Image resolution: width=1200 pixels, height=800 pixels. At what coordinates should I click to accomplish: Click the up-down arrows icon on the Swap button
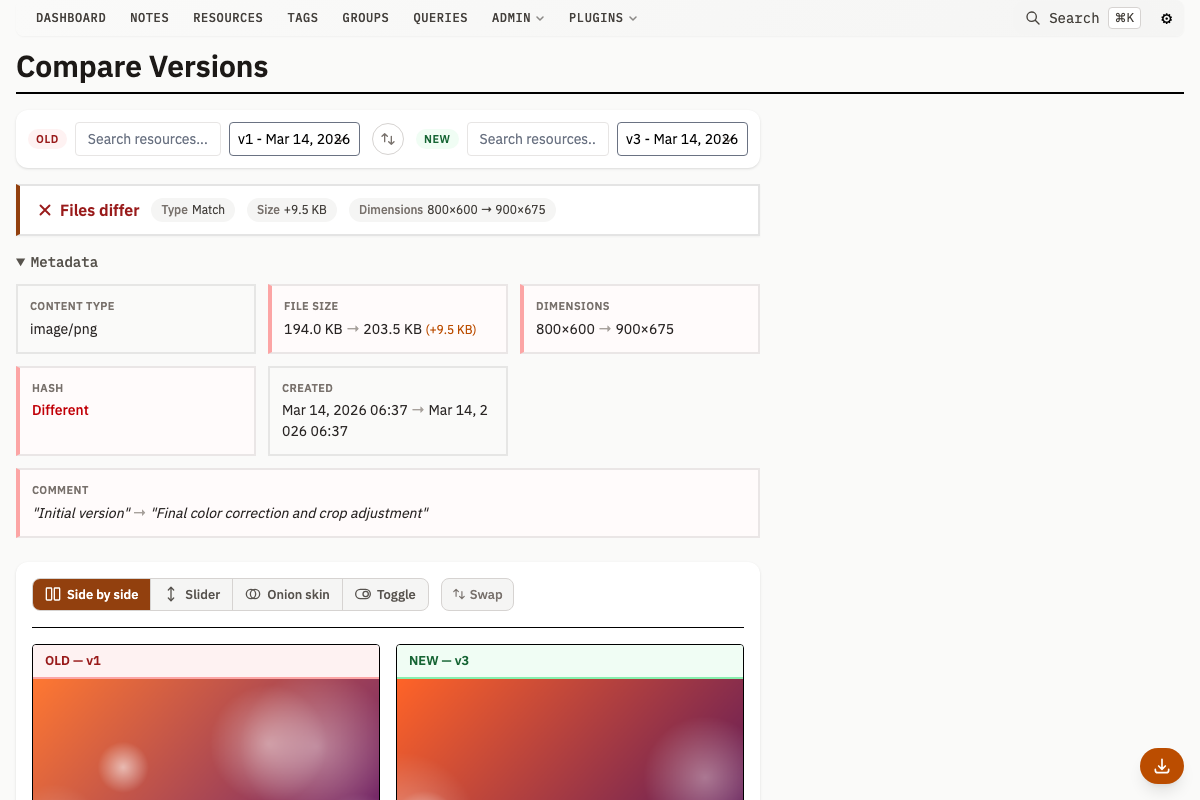point(459,594)
